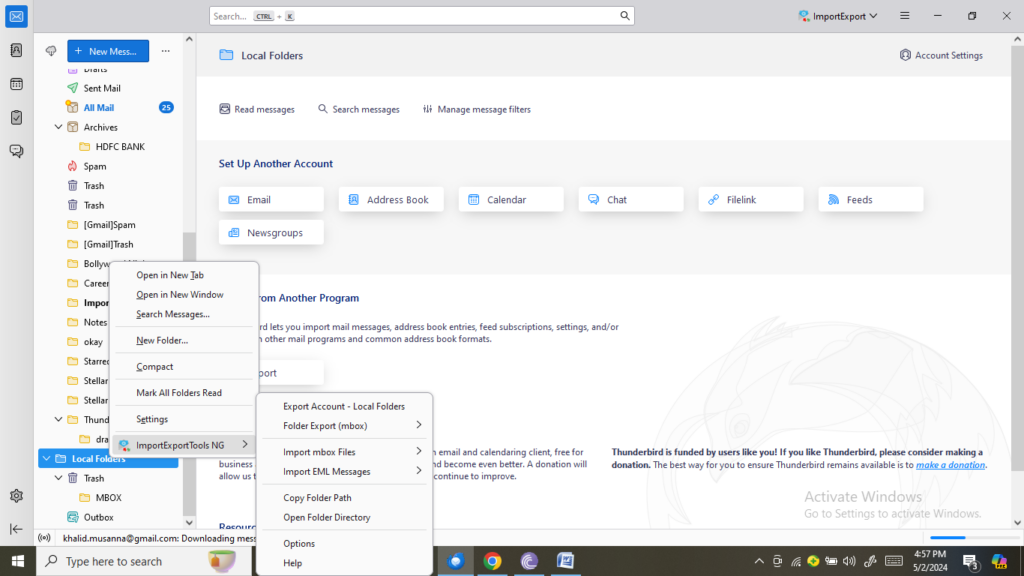The image size is (1024, 576).
Task: Collapse the Local Folders tree
Action: pos(47,458)
